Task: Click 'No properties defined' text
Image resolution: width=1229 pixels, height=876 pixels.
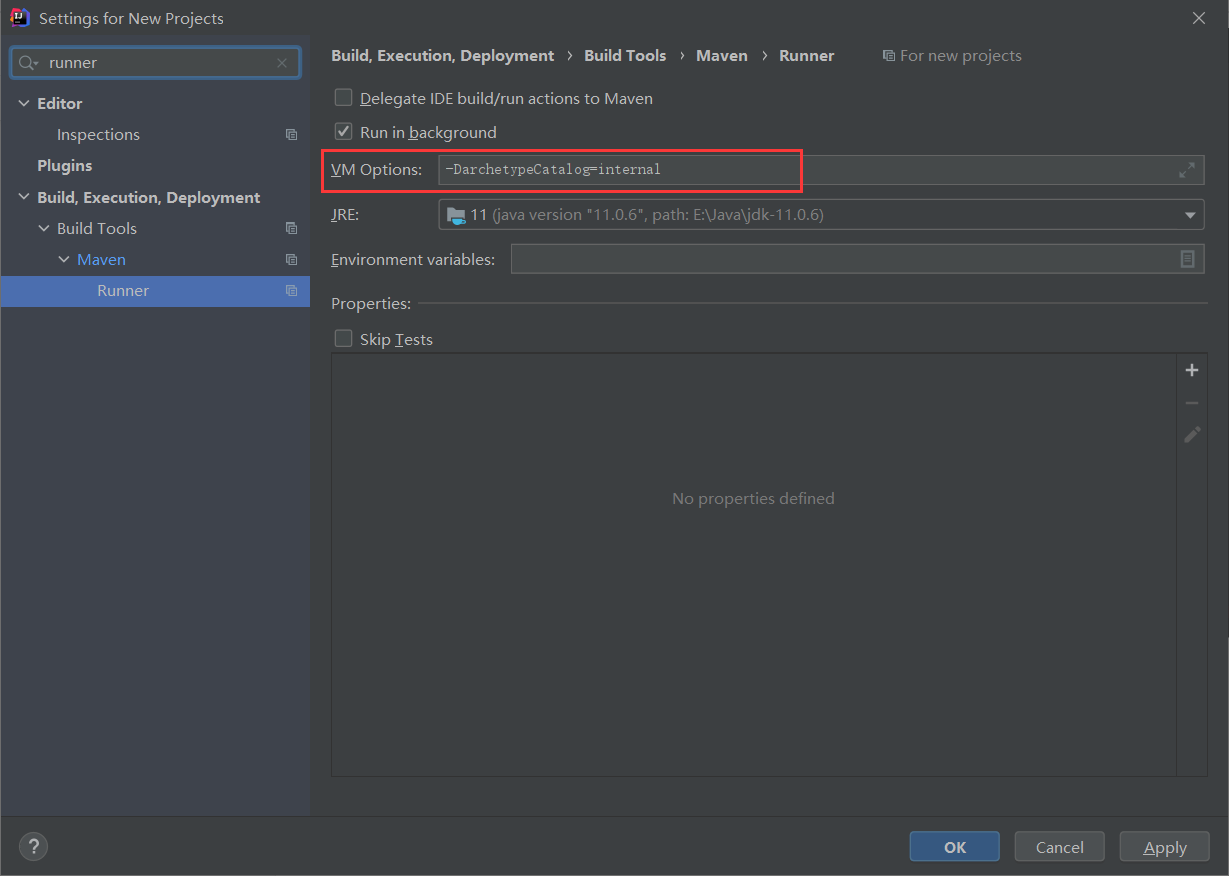Action: click(753, 498)
